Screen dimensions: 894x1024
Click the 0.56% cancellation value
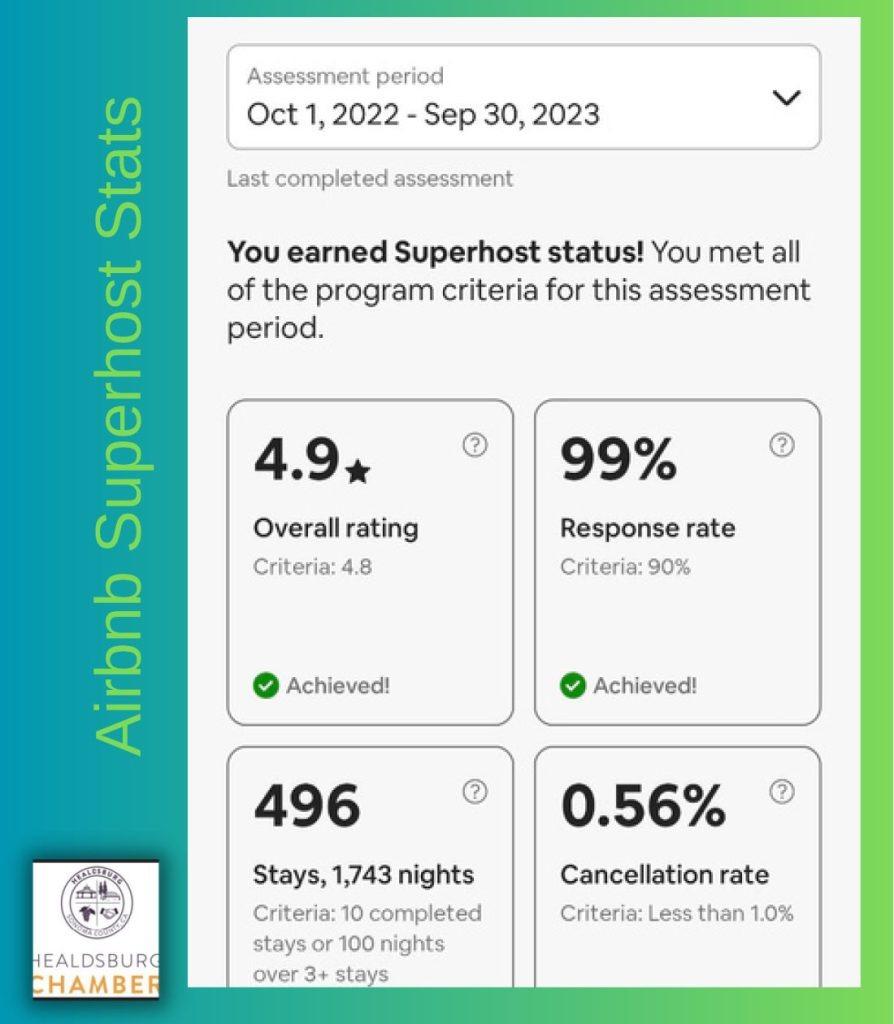(643, 806)
